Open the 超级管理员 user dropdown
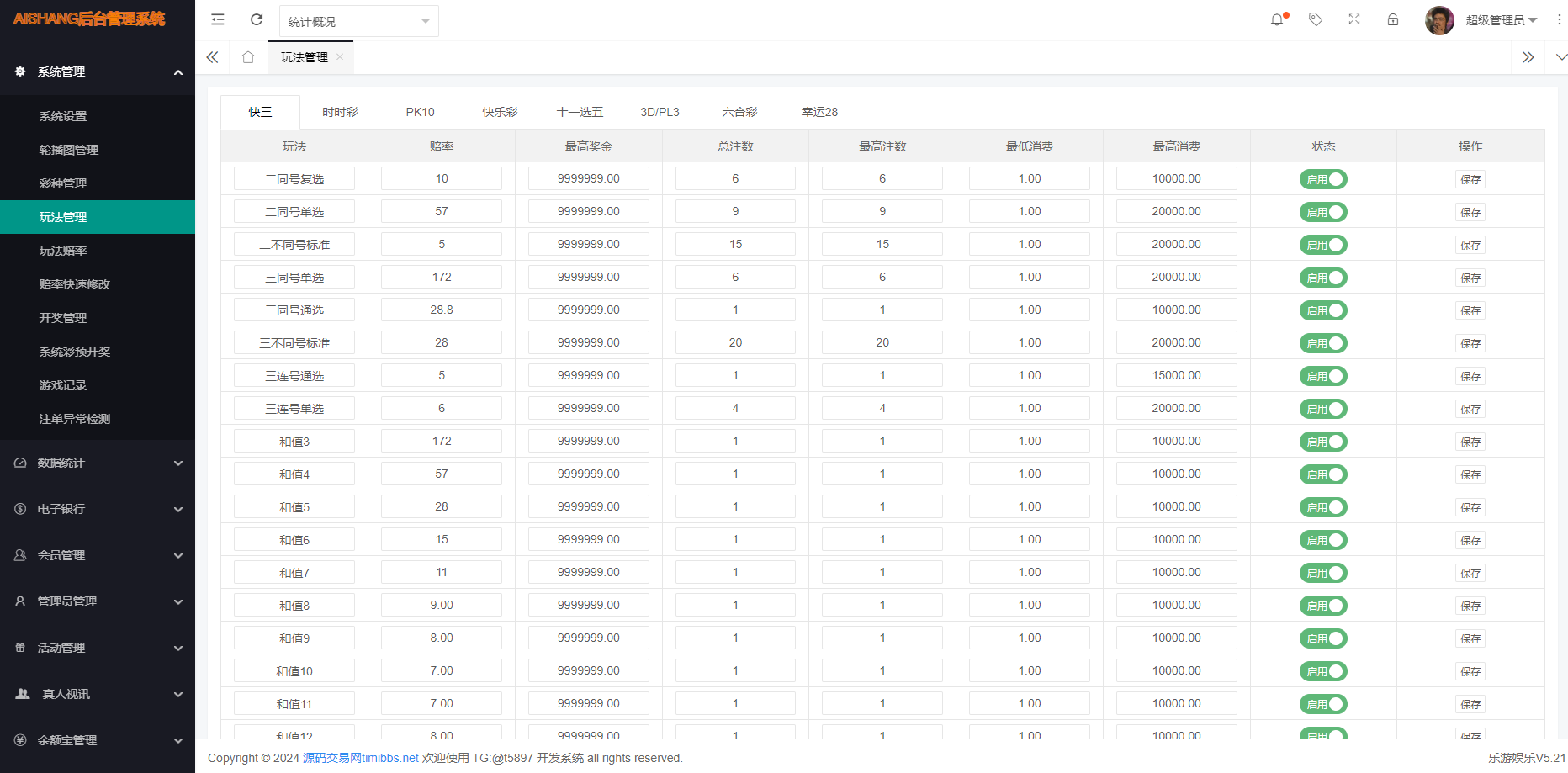The height and width of the screenshot is (773, 1568). pyautogui.click(x=1501, y=20)
